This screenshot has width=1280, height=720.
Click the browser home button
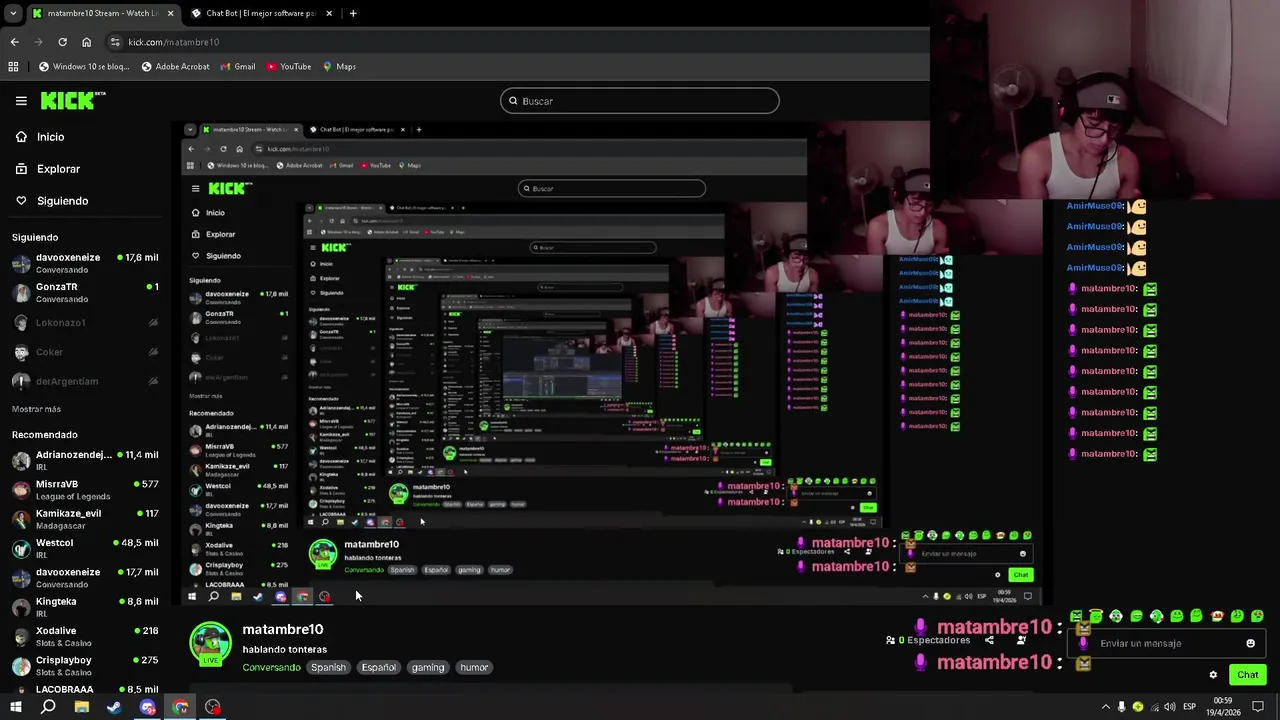click(86, 42)
